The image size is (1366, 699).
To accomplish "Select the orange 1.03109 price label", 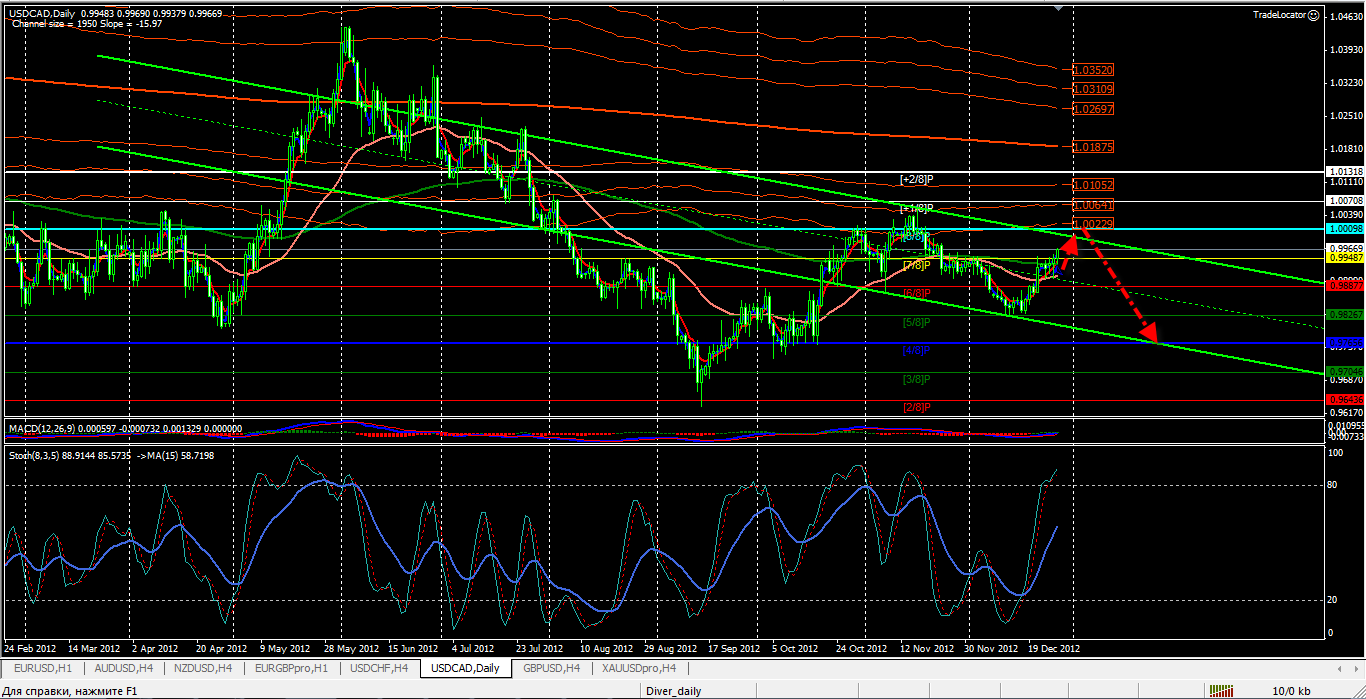I will point(1092,89).
